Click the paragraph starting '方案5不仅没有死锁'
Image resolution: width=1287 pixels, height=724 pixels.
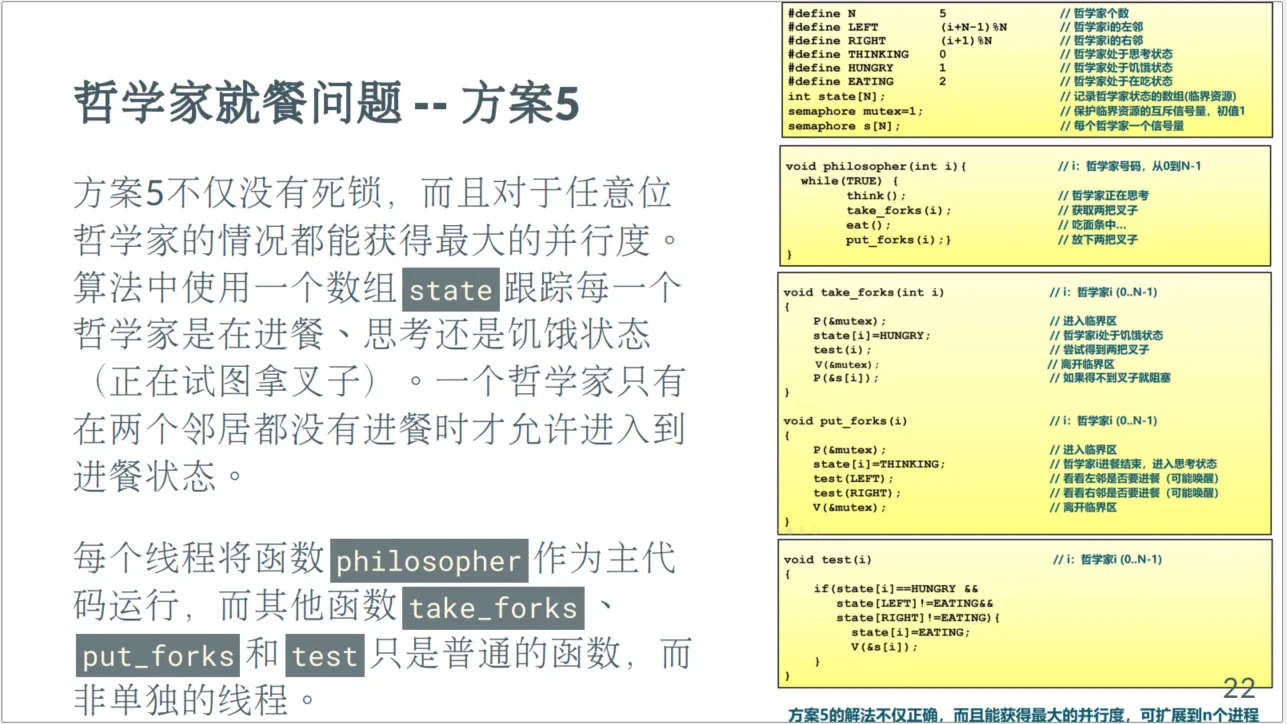[x=380, y=335]
